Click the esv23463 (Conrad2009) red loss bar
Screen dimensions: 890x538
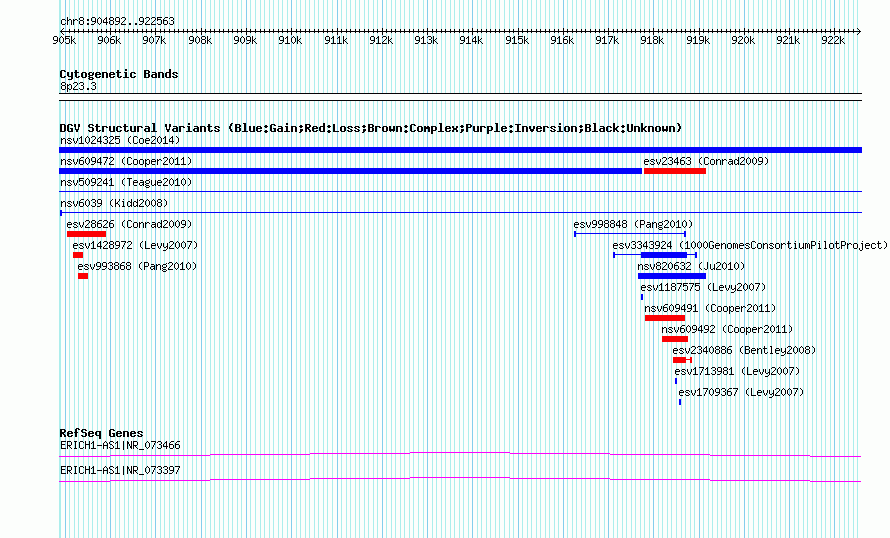click(675, 171)
